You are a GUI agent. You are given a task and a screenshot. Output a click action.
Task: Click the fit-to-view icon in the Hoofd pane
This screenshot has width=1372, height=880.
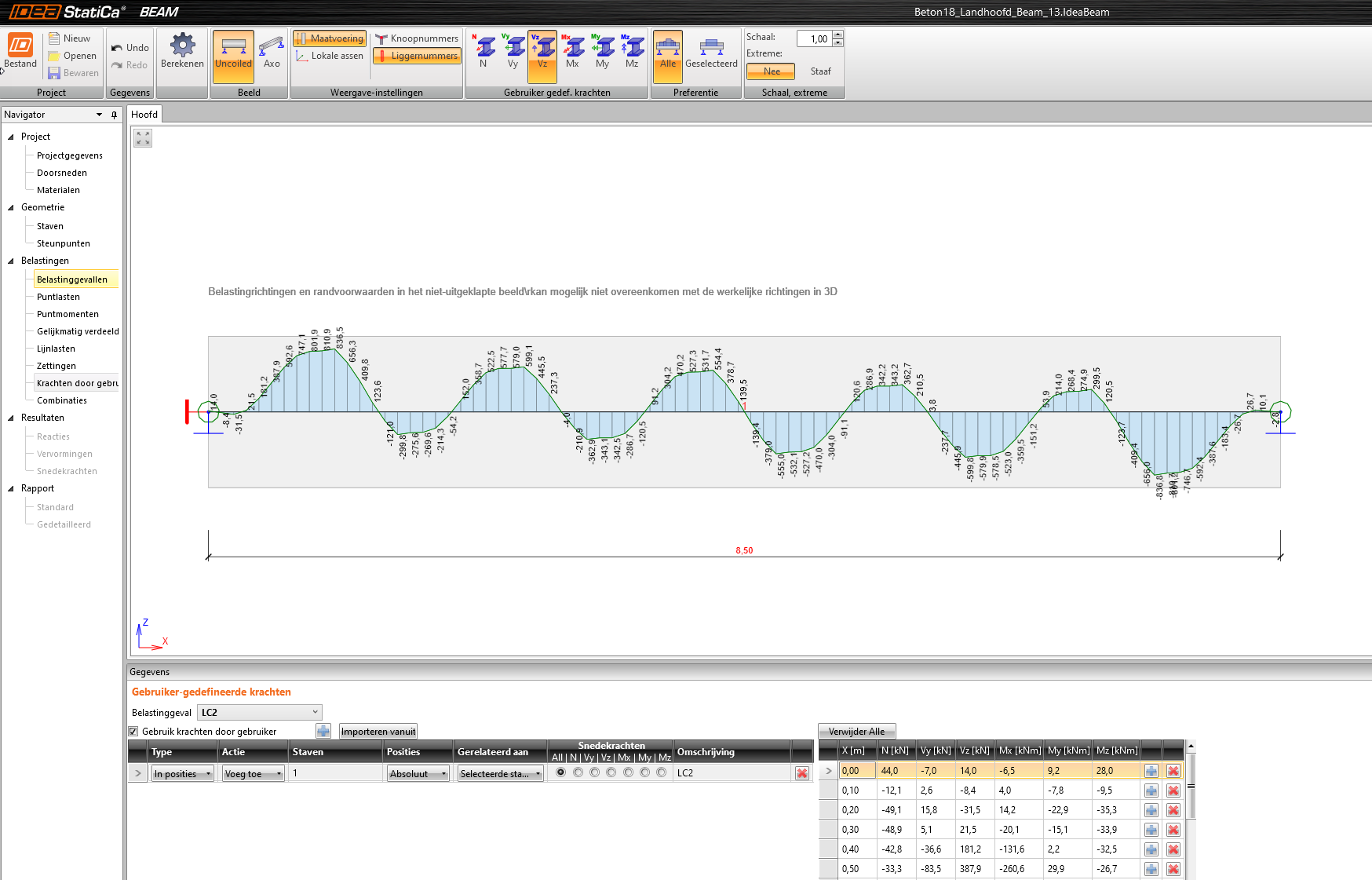tap(143, 139)
